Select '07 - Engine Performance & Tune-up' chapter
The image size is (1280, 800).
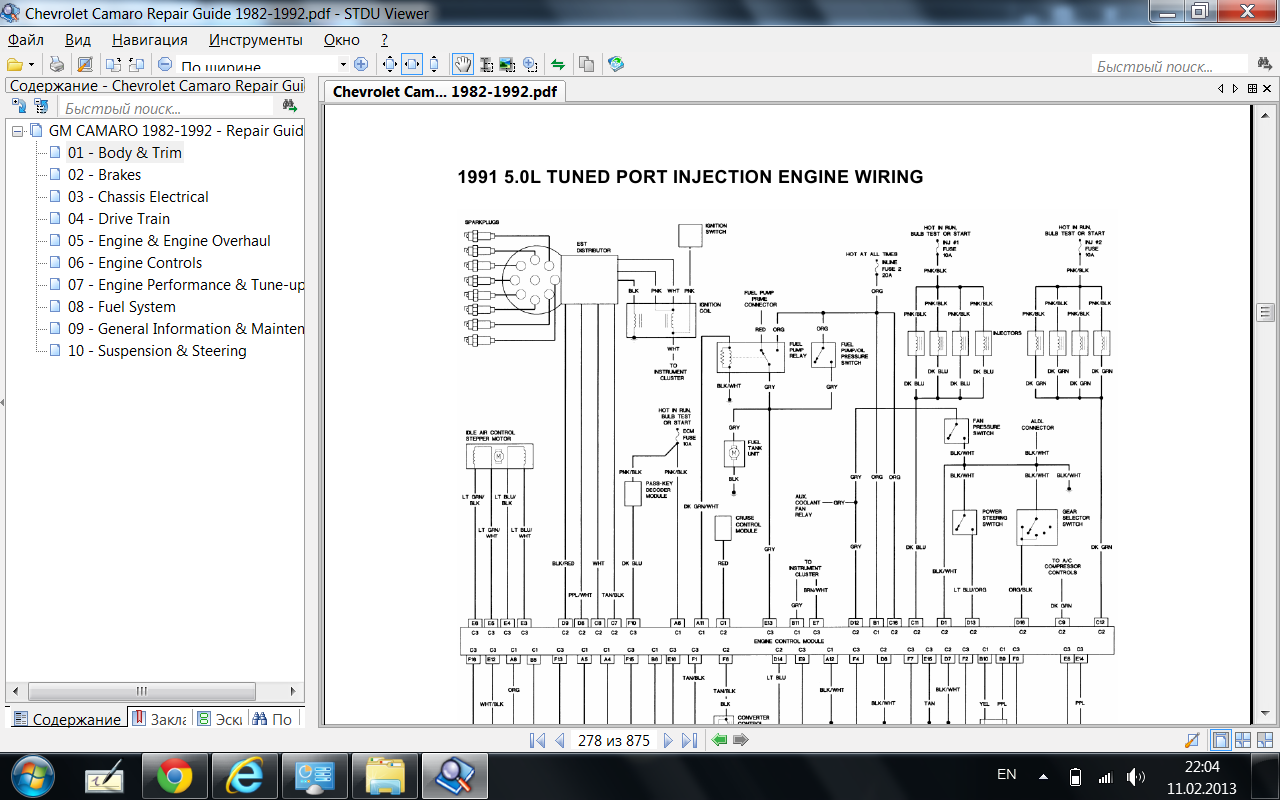click(186, 285)
